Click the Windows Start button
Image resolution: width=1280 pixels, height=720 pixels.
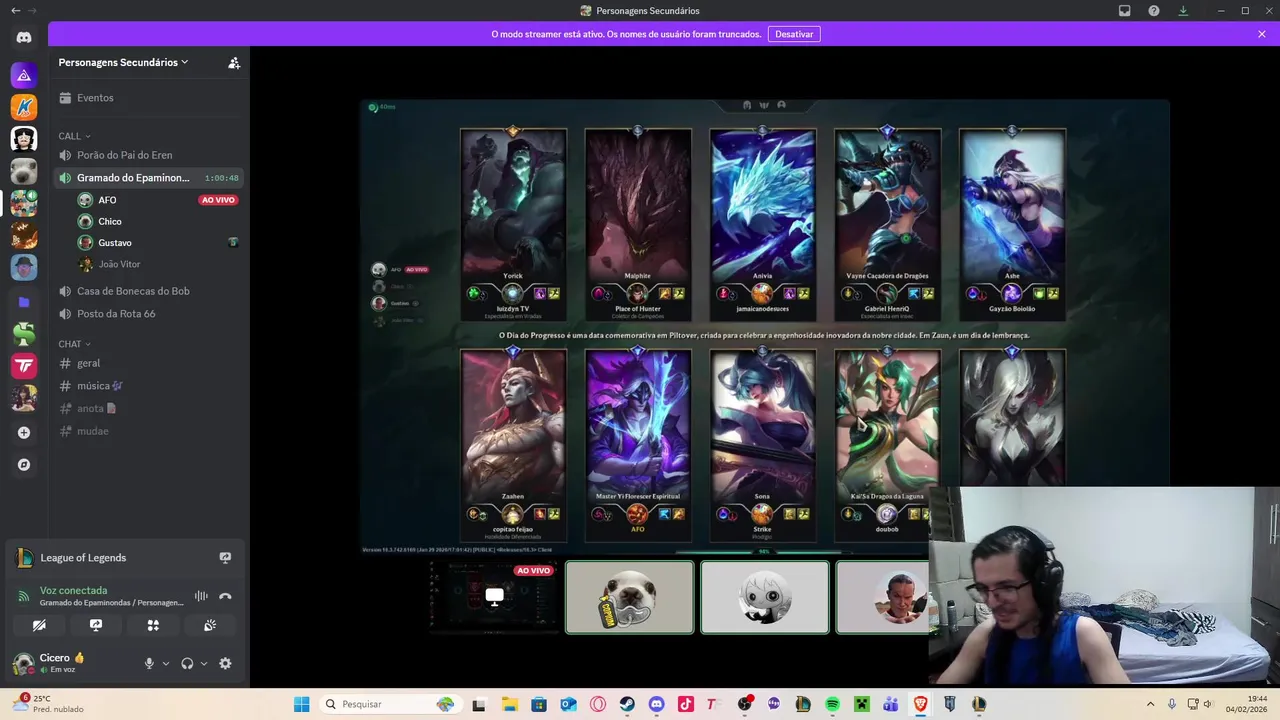(301, 704)
